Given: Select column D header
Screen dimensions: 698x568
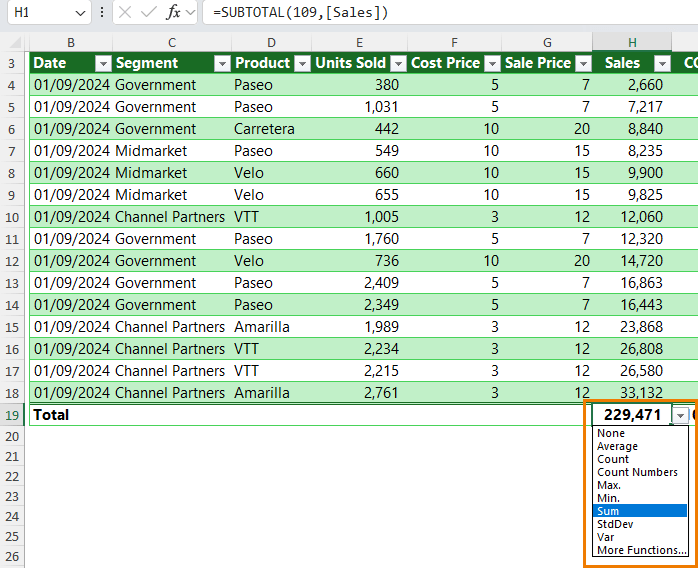Looking at the screenshot, I should tap(271, 43).
